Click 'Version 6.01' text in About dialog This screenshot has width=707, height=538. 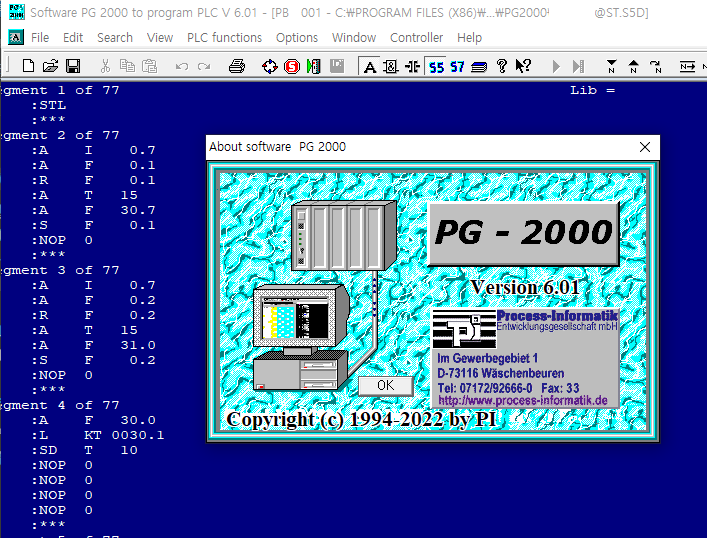click(525, 287)
